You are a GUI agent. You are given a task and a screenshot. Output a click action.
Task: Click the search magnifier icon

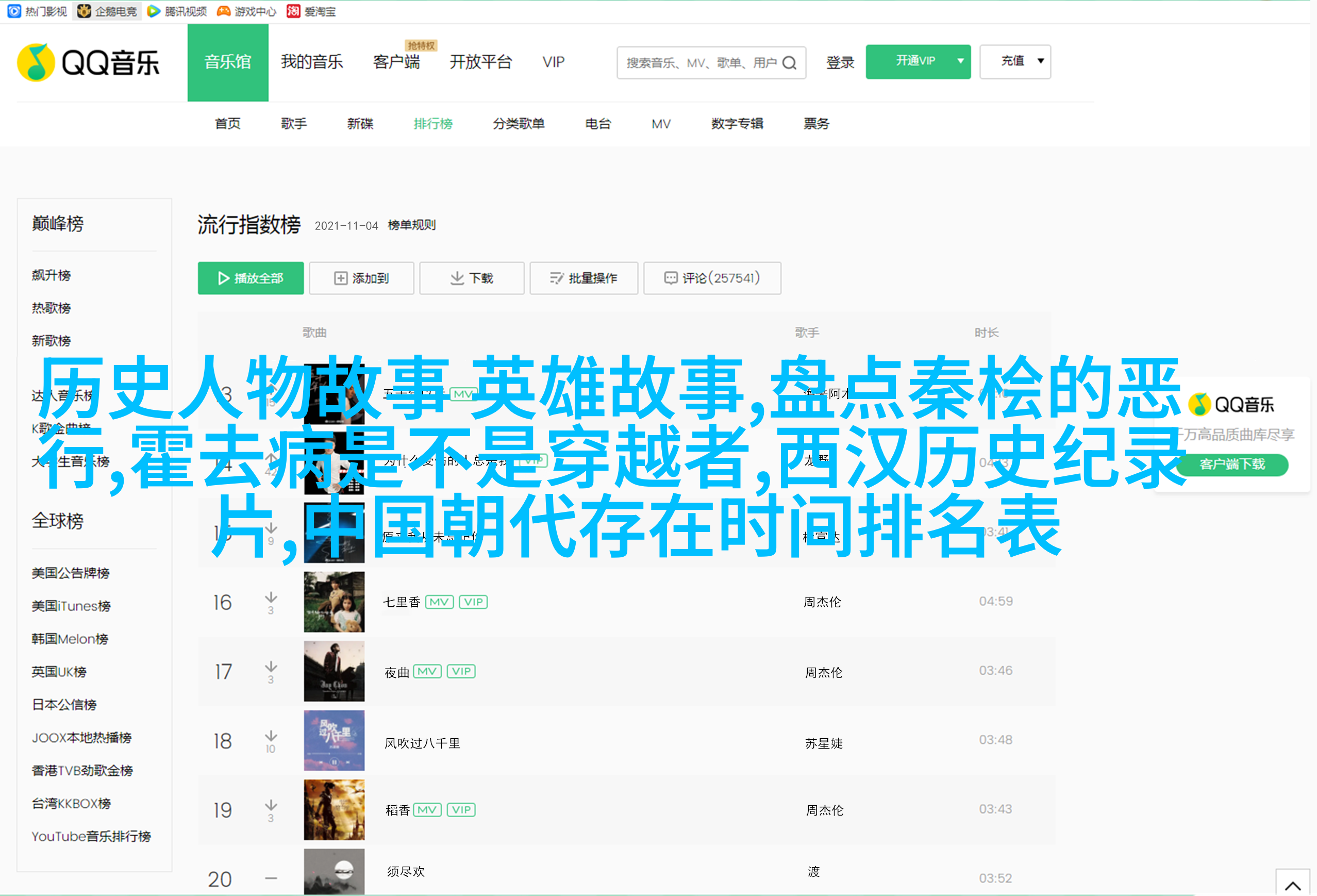789,62
